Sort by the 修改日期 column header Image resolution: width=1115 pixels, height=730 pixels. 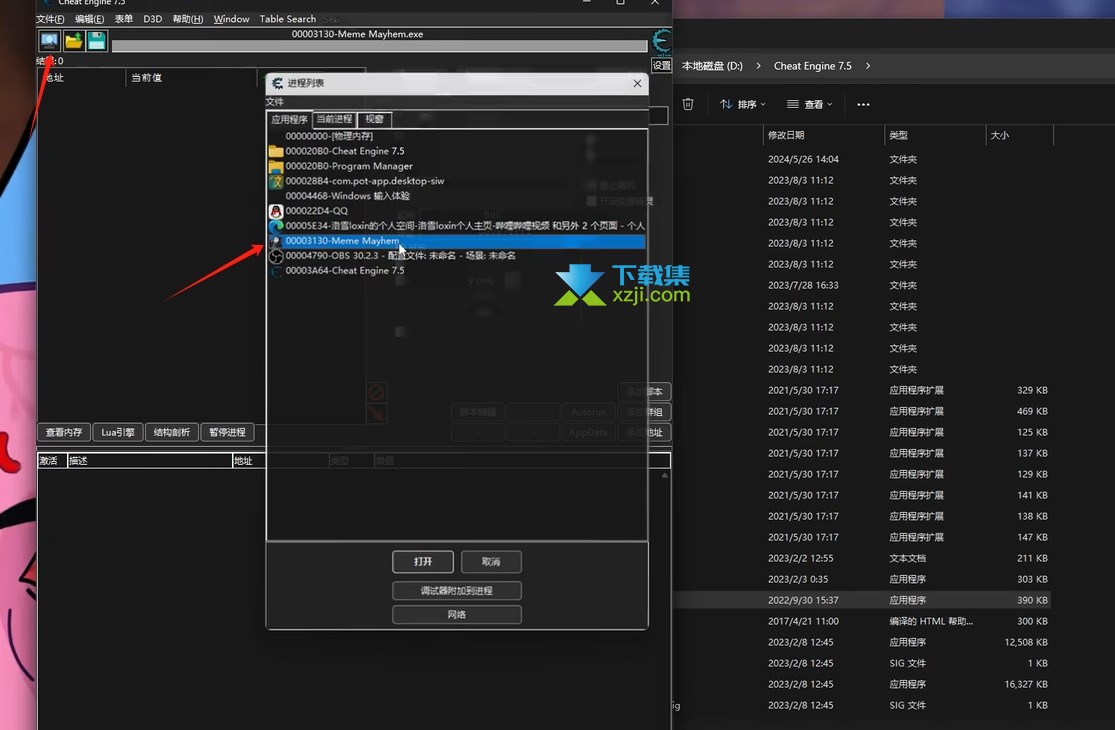point(823,135)
